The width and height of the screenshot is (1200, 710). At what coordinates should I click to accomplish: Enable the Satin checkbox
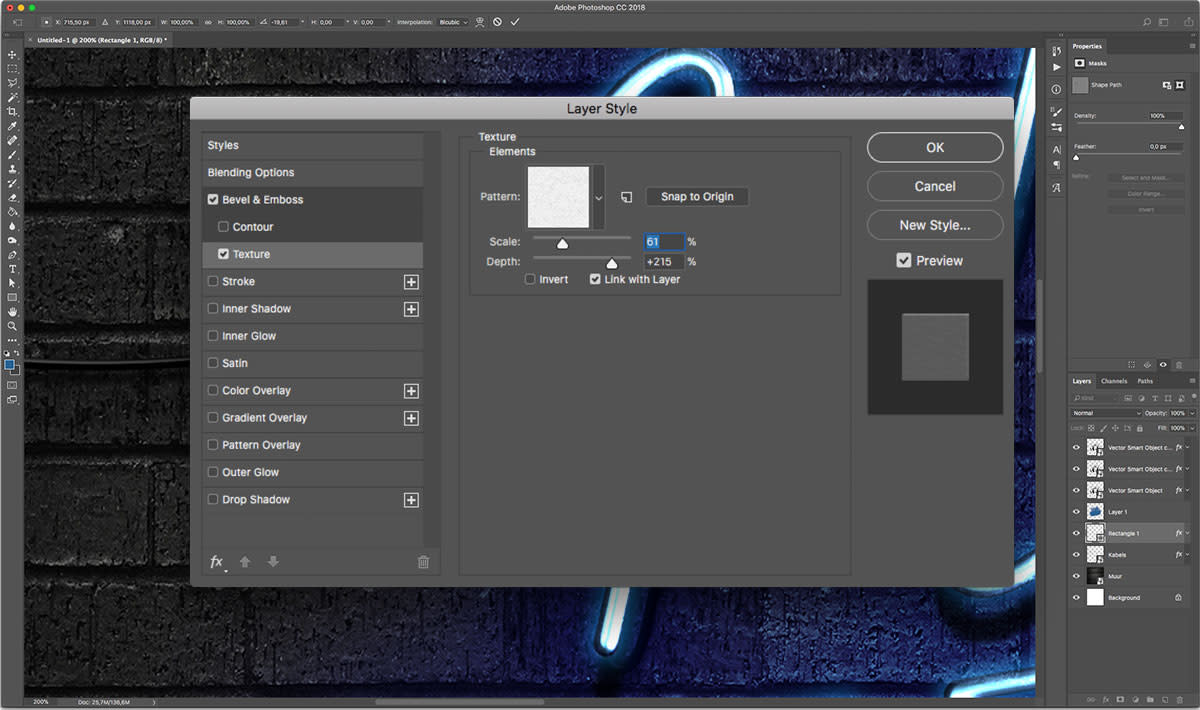point(213,363)
